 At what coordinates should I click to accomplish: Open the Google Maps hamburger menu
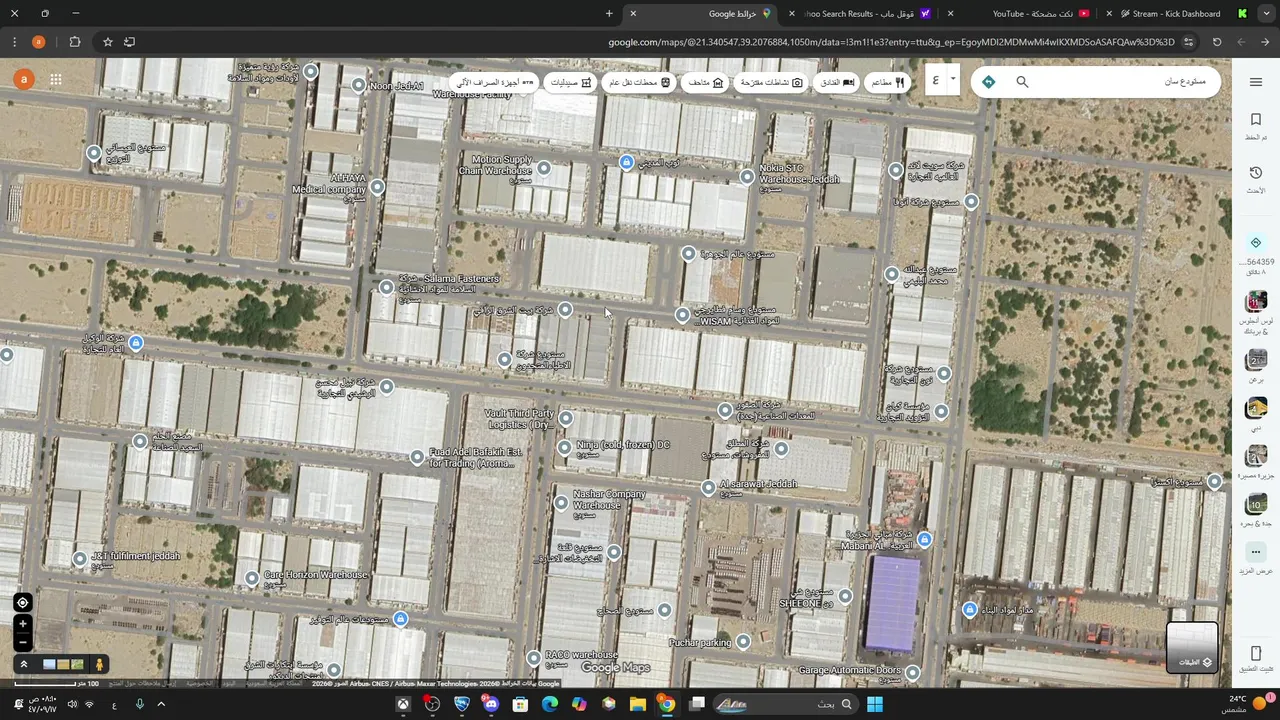[1255, 81]
